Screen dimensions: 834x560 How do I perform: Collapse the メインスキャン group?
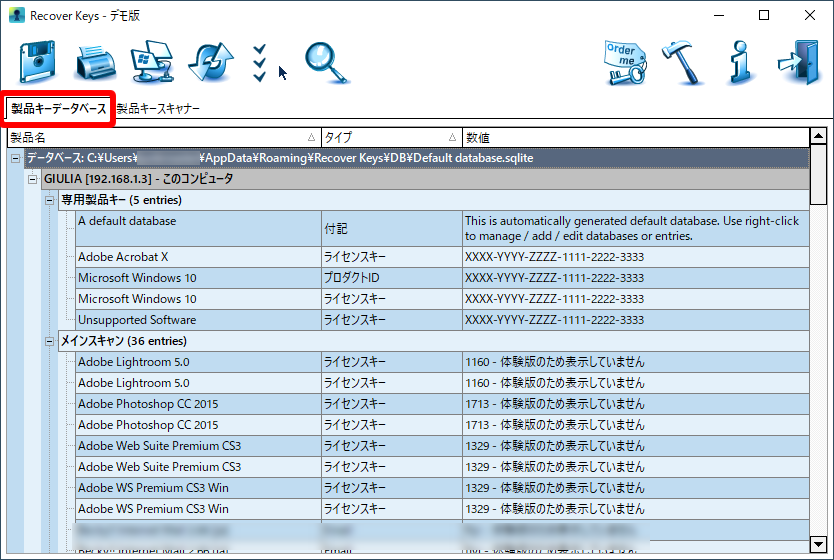pos(50,341)
